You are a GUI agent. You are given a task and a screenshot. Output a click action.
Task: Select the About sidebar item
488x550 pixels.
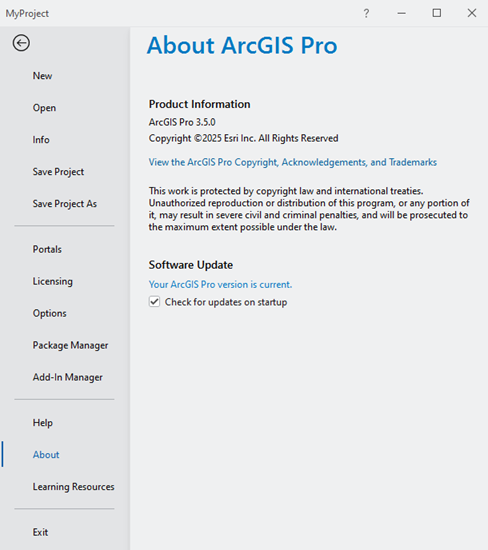click(46, 455)
